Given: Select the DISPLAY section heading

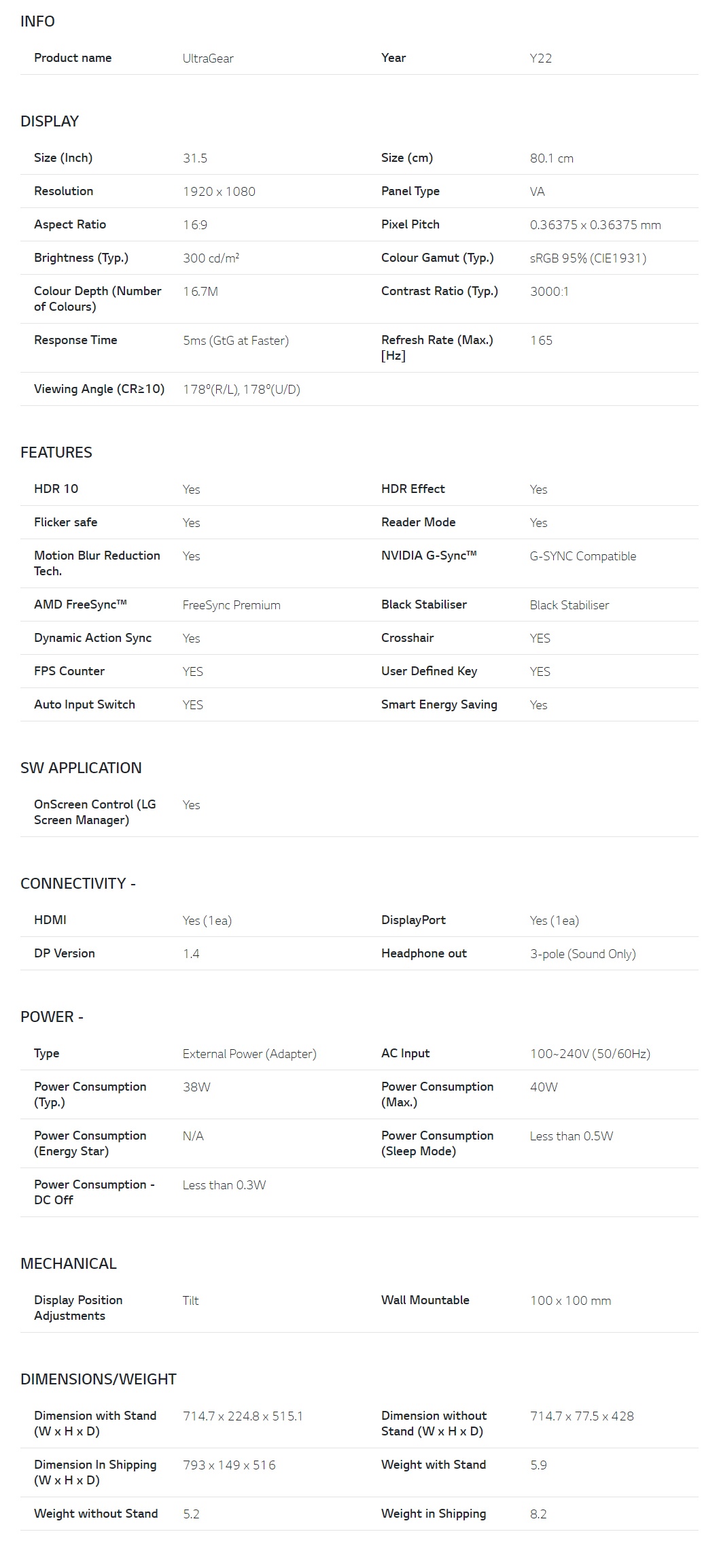Looking at the screenshot, I should pyautogui.click(x=50, y=122).
